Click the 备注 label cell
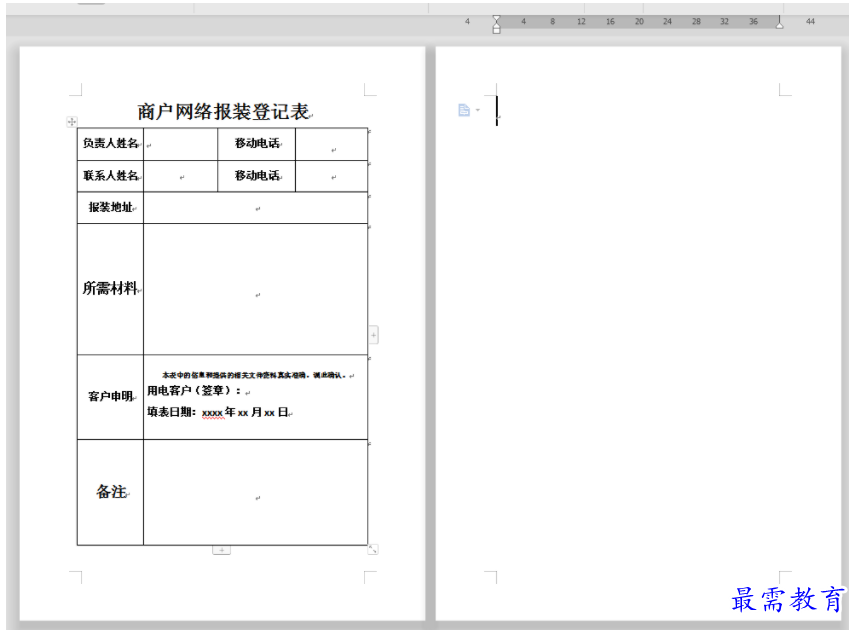The height and width of the screenshot is (631, 853). click(110, 492)
